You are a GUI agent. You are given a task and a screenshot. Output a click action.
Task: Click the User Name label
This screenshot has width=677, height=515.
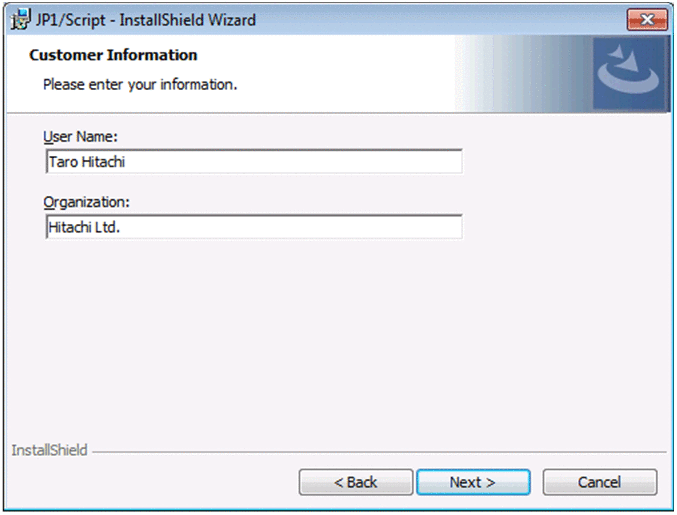(81, 137)
